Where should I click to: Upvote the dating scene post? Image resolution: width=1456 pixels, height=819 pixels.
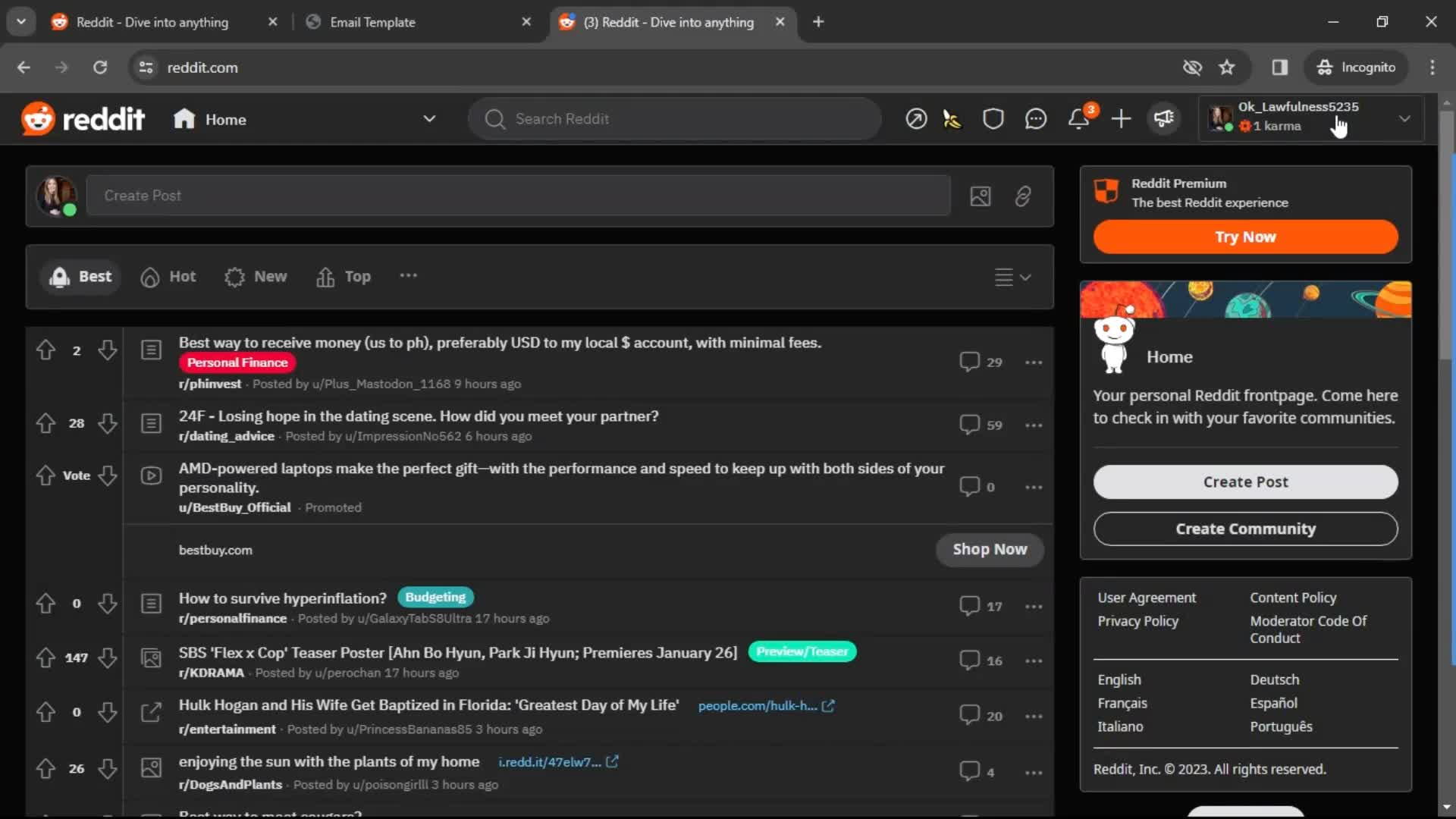pyautogui.click(x=46, y=423)
